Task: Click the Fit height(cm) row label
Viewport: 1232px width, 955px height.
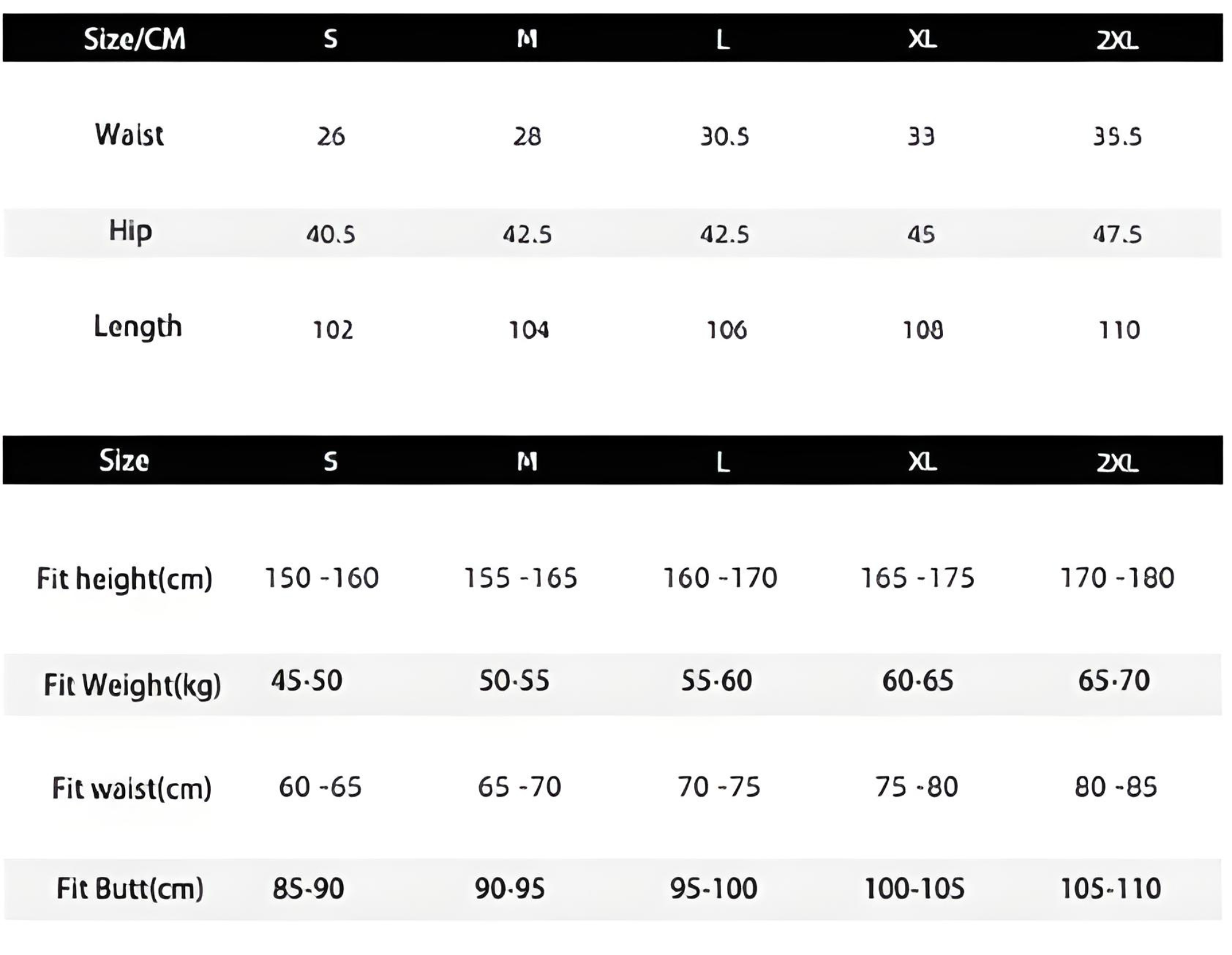Action: click(124, 579)
